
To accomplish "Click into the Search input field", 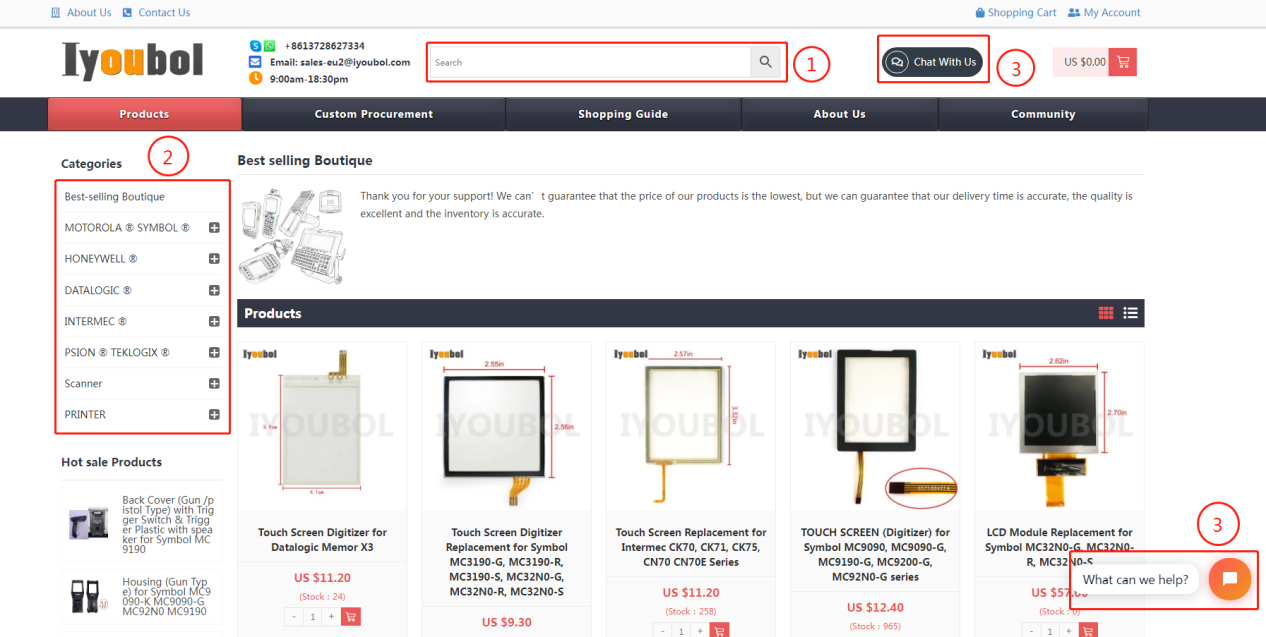I will click(590, 62).
